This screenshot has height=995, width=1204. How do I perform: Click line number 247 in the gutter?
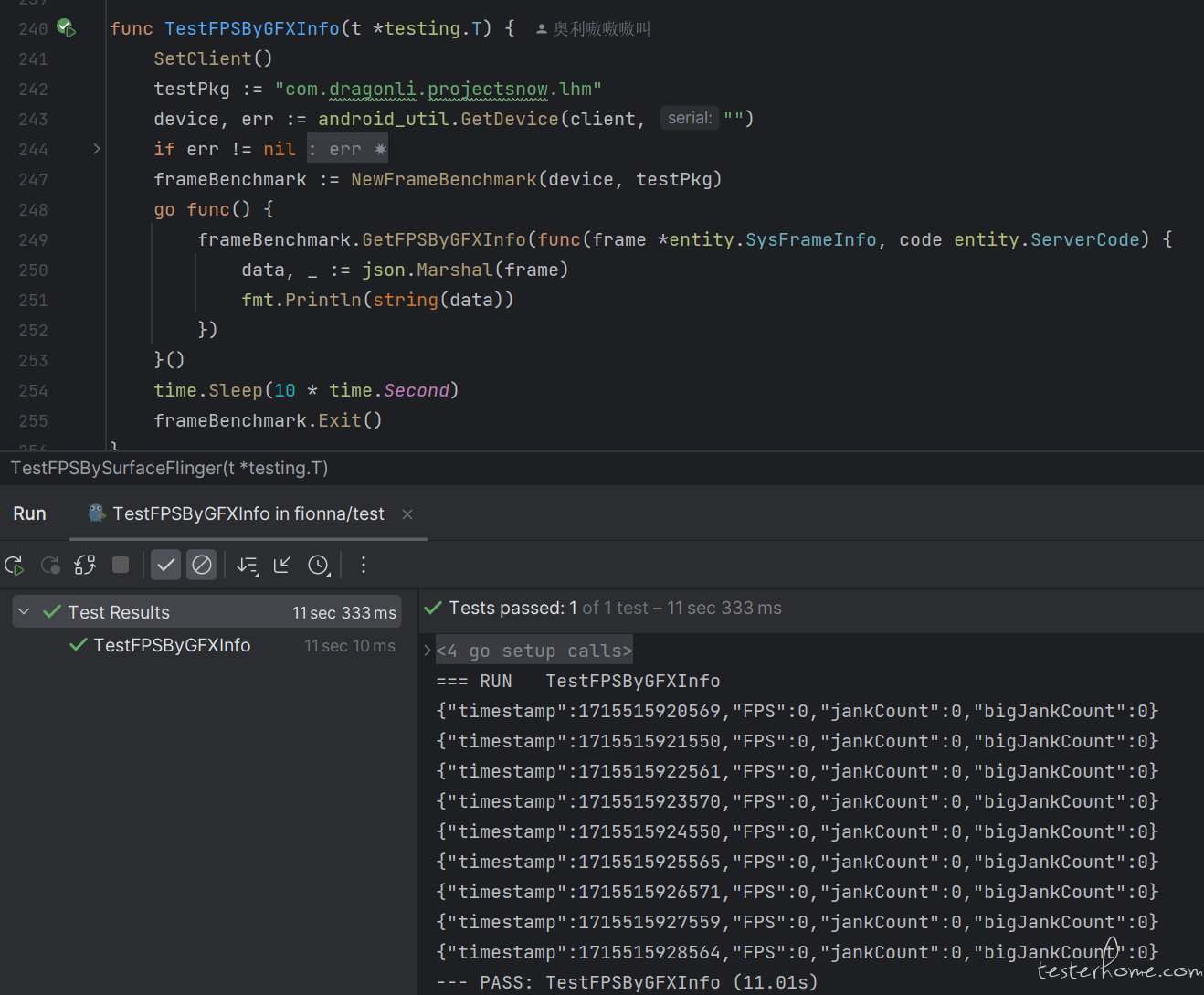33,179
